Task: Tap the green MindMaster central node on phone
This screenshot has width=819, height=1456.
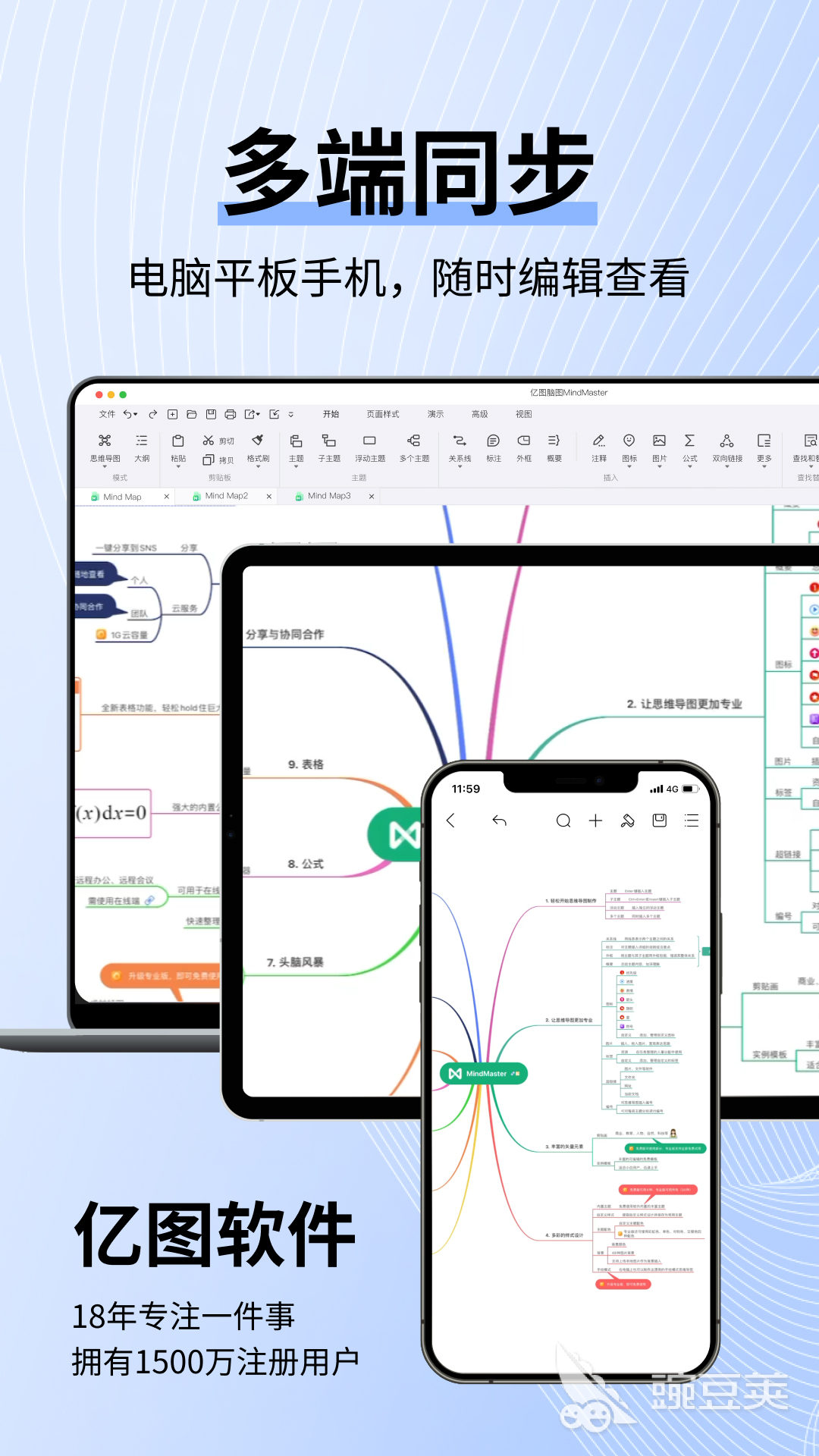Action: (x=483, y=1074)
